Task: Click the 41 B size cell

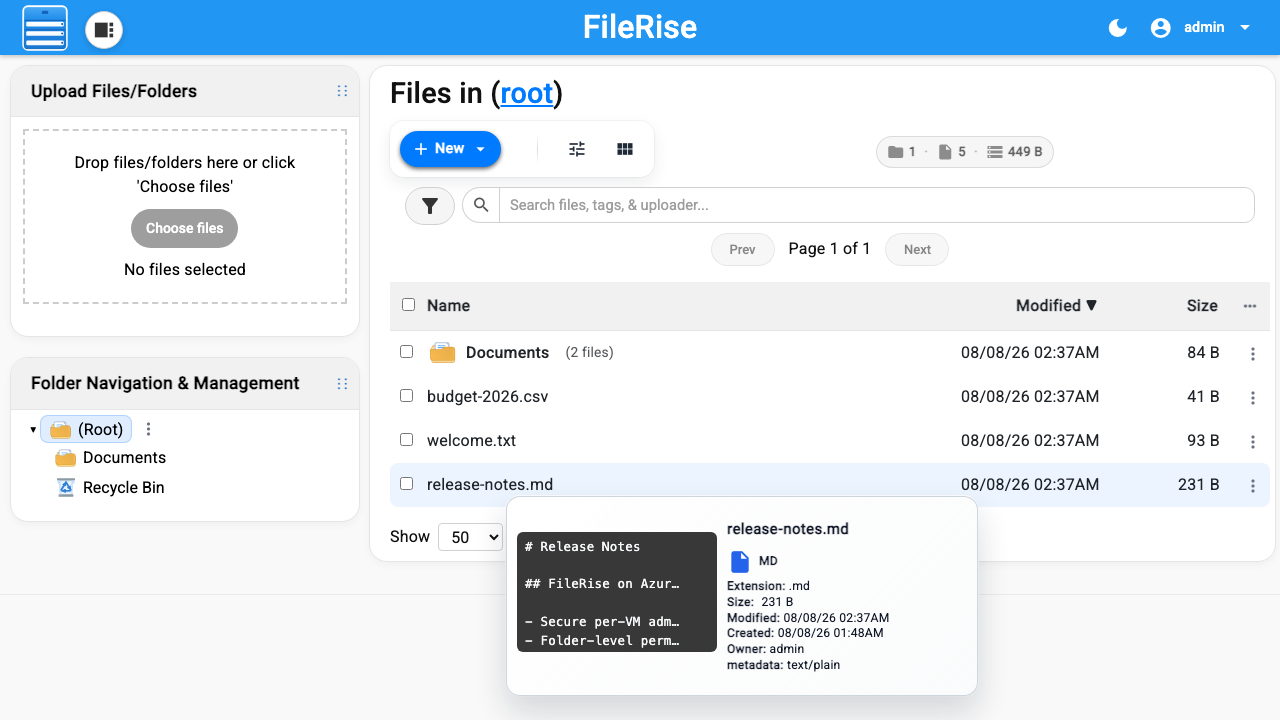Action: coord(1203,397)
